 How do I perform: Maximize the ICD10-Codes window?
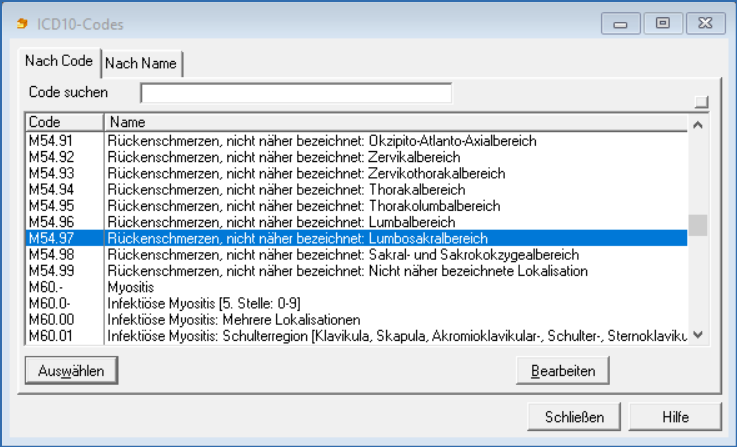663,24
